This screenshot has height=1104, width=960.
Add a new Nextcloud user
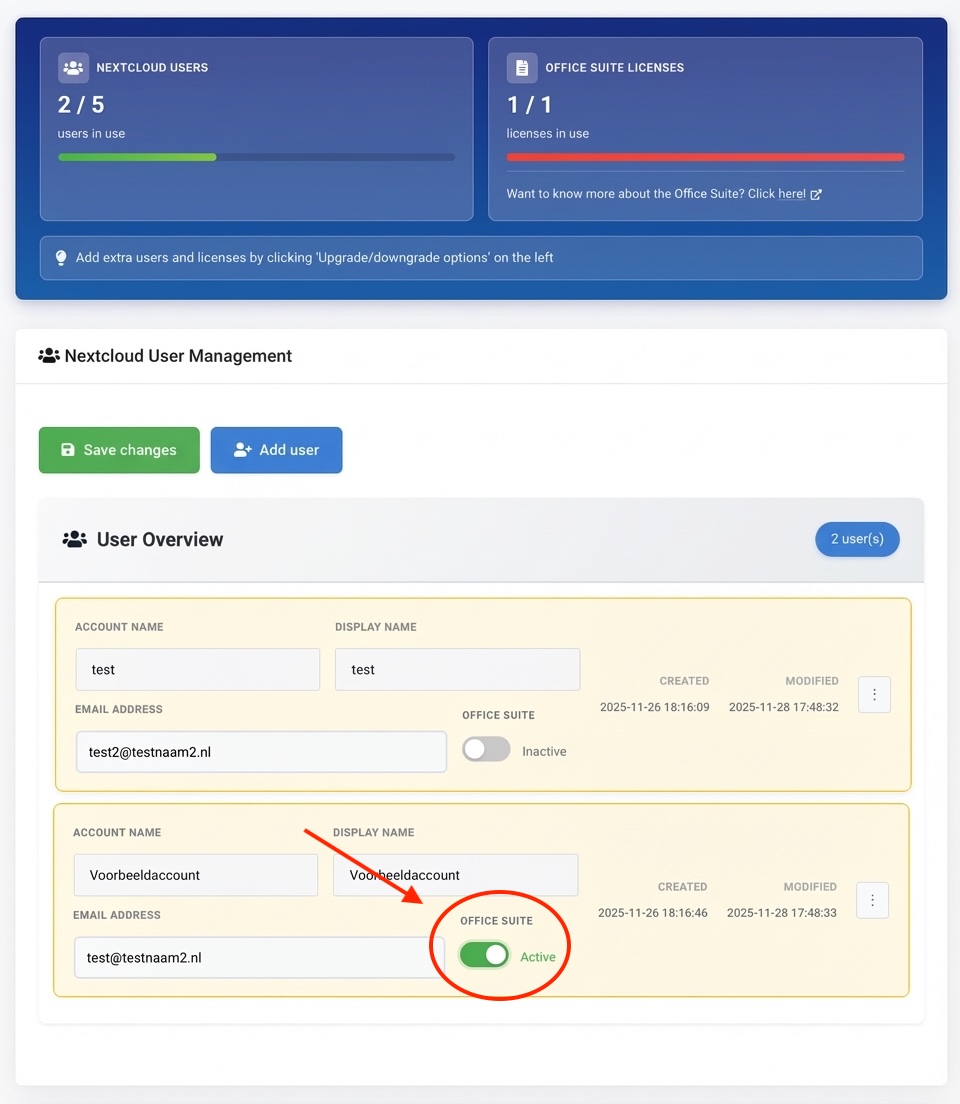[x=276, y=450]
